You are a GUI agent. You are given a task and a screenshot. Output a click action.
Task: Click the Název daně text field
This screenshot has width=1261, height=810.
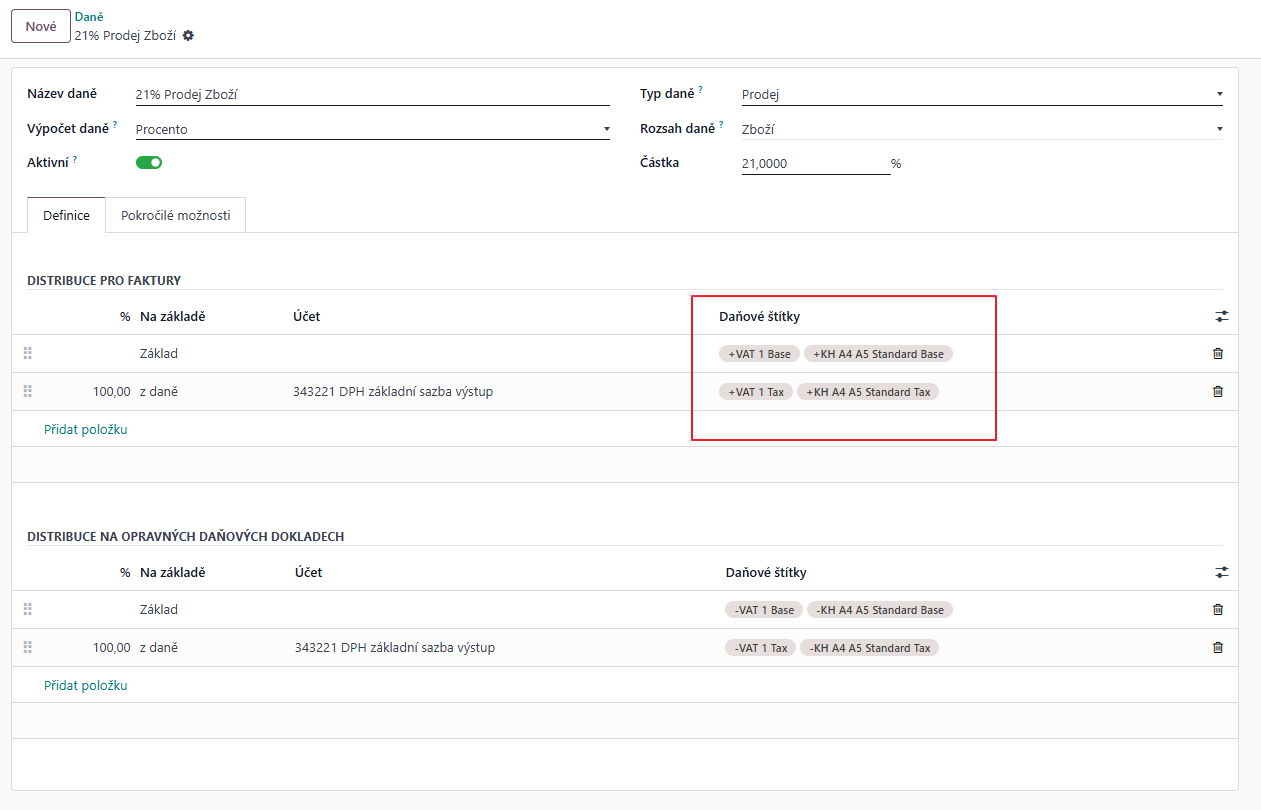click(372, 95)
